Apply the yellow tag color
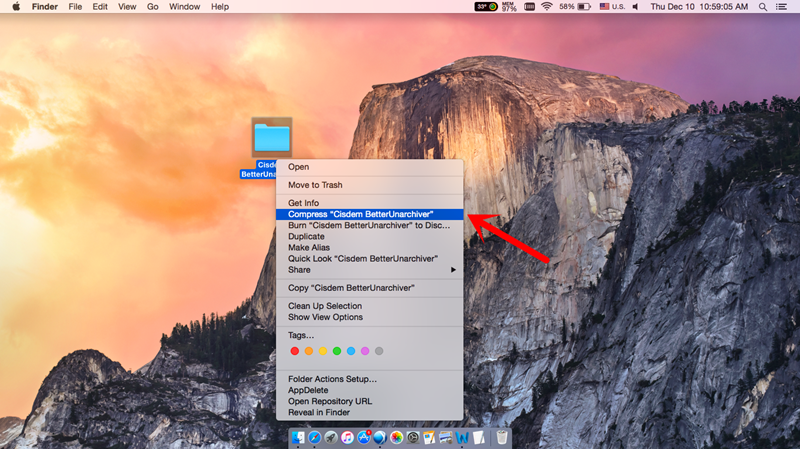The width and height of the screenshot is (800, 449). 323,351
